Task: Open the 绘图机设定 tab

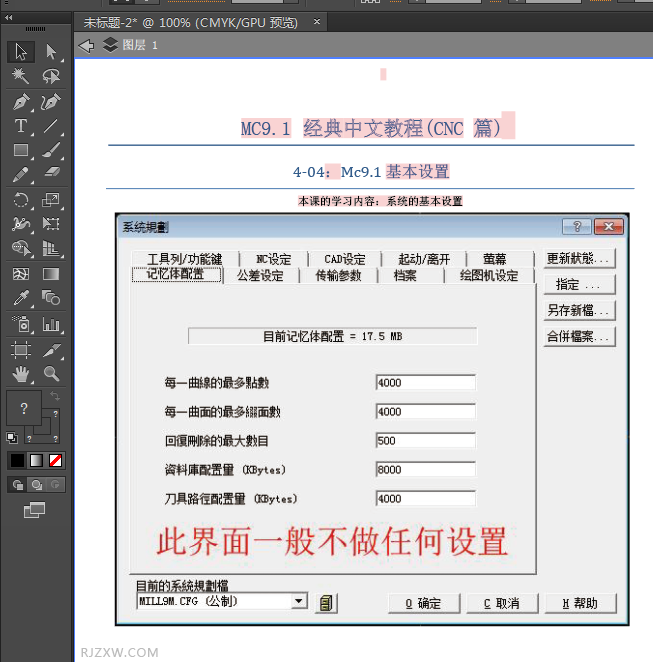Action: 489,276
